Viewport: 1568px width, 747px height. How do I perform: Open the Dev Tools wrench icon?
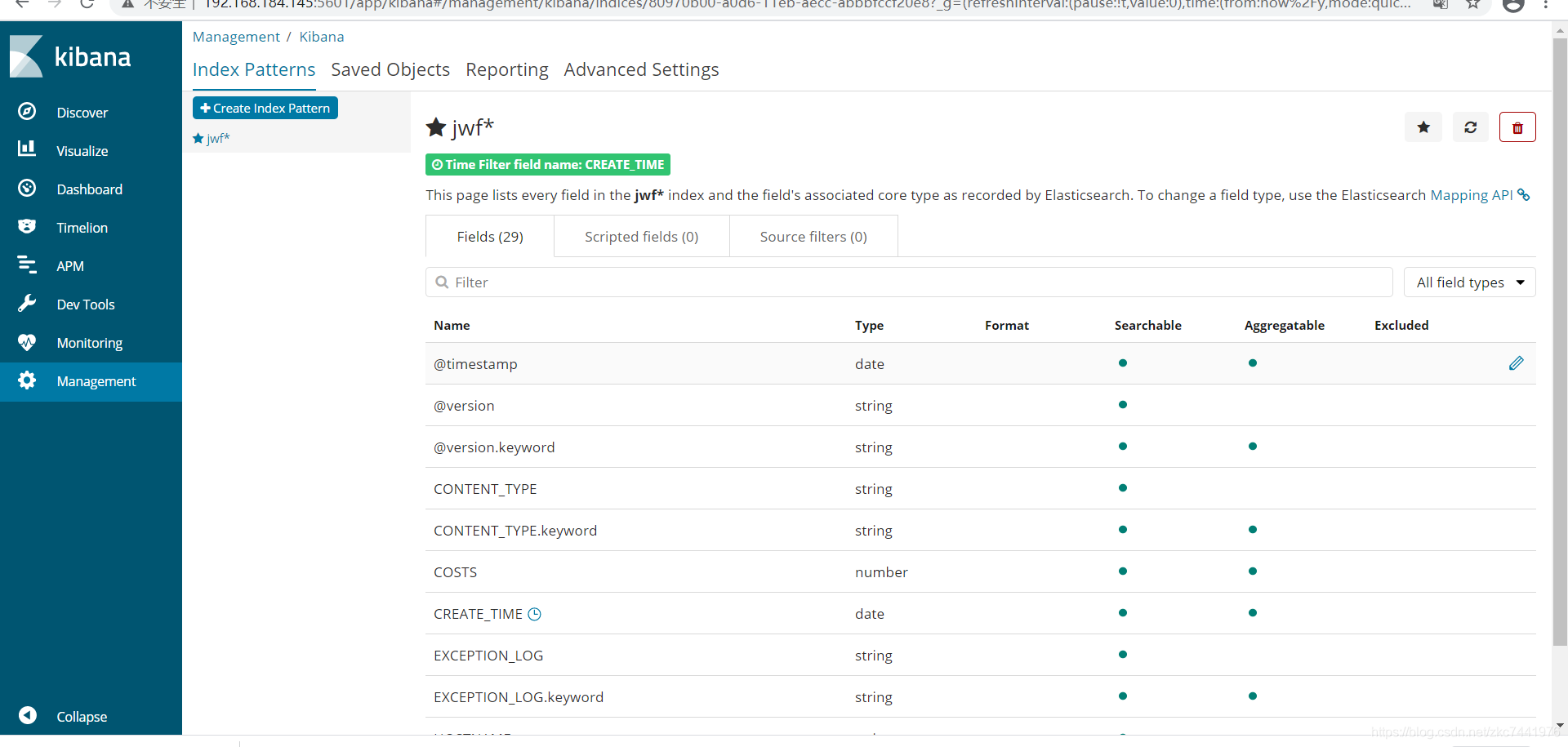(27, 303)
